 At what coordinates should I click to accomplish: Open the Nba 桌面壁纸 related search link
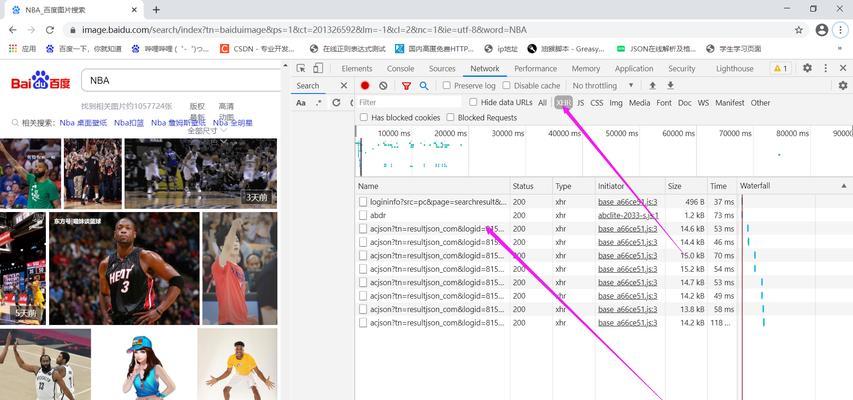[83, 123]
